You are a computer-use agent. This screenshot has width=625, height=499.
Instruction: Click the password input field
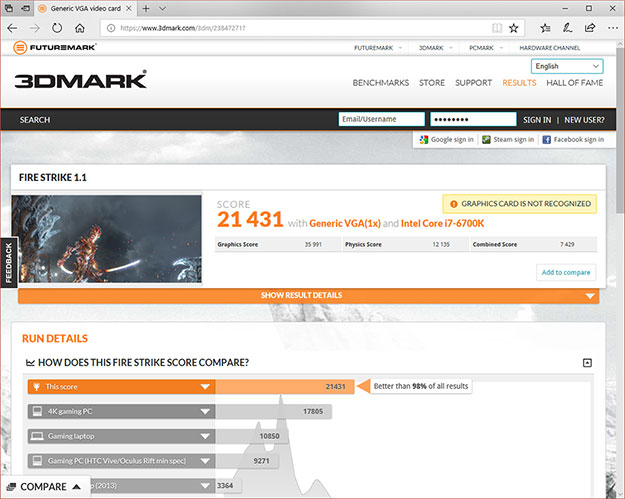pos(473,119)
